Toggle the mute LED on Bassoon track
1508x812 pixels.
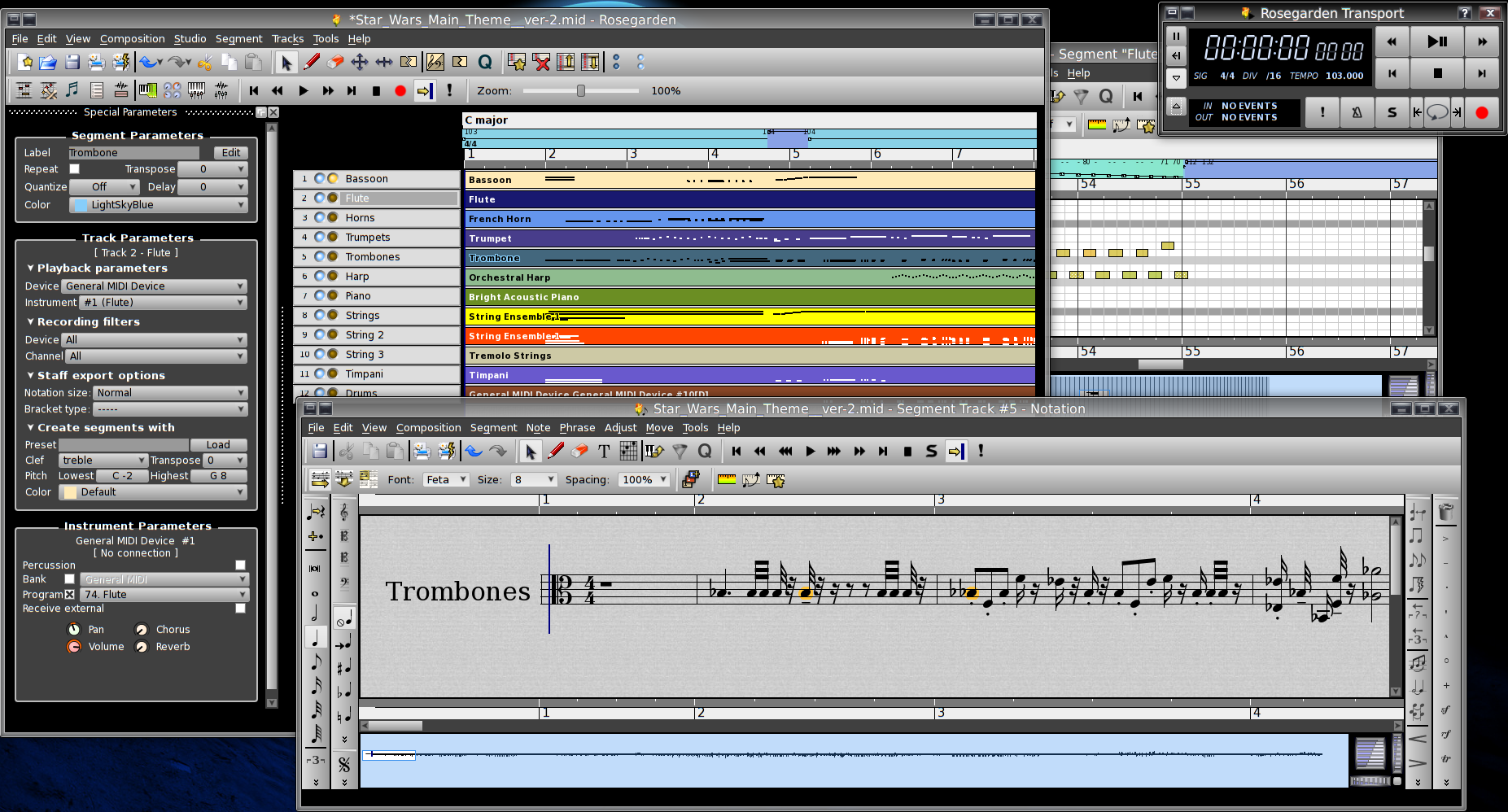point(320,179)
